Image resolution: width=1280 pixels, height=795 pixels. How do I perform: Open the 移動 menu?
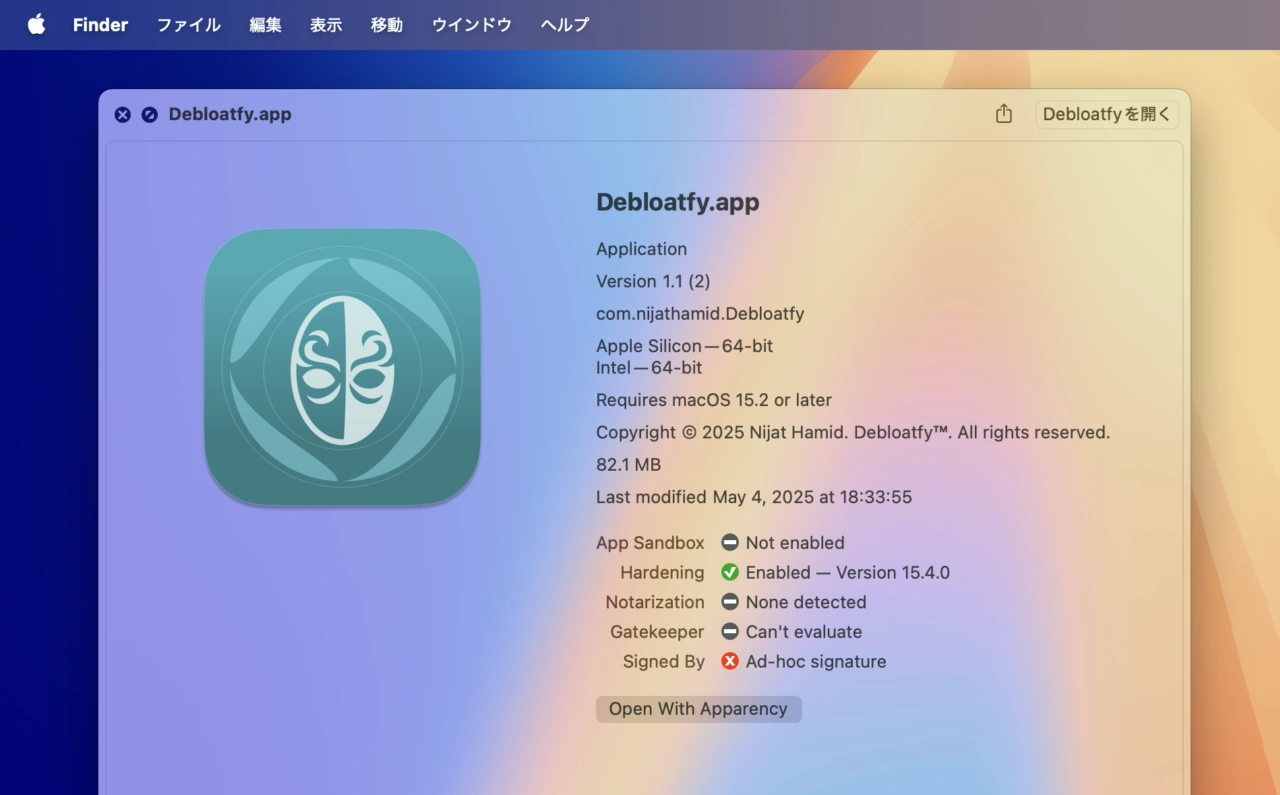(x=387, y=25)
